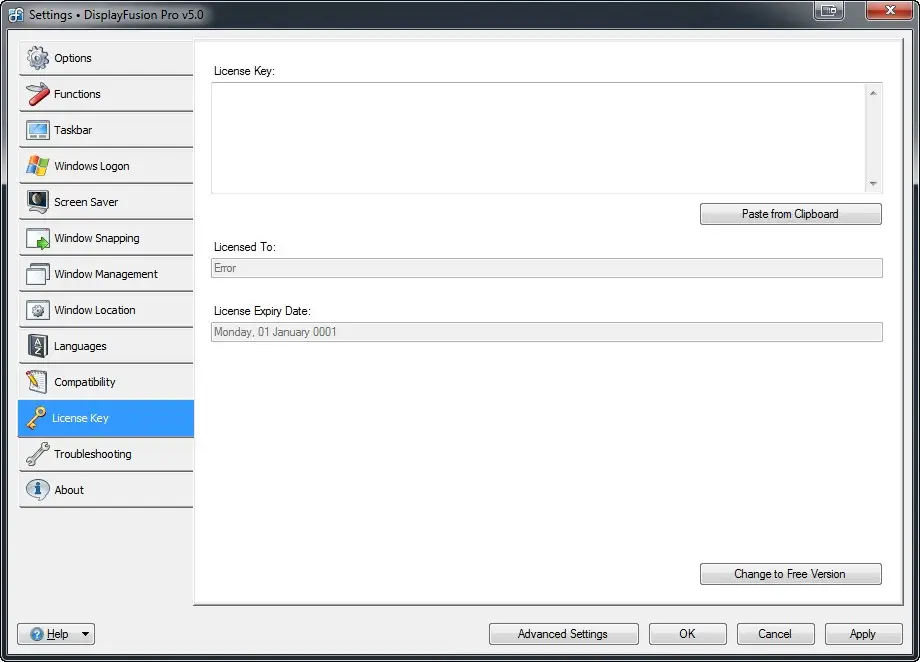Click the License Expiry Date field
Viewport: 920px width, 662px height.
point(547,332)
